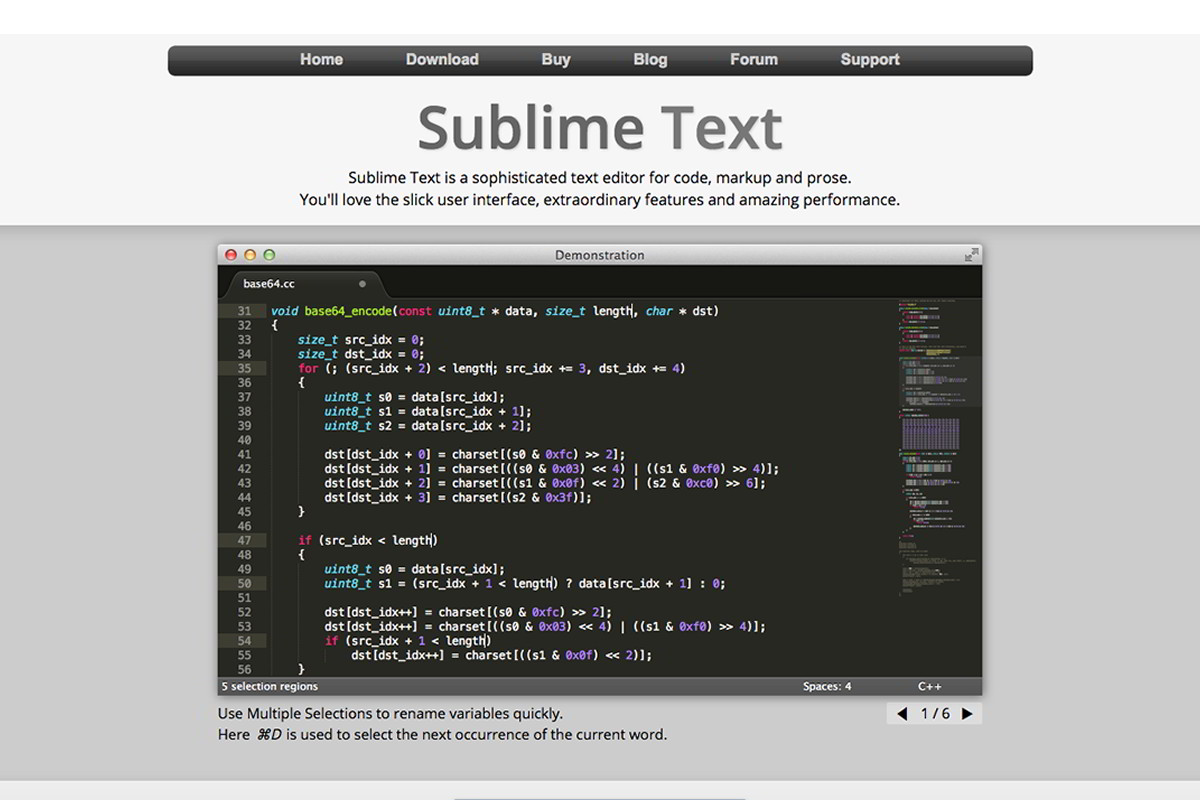Toggle fullscreen icon in Demonstration title bar
This screenshot has width=1200, height=800.
click(x=971, y=255)
